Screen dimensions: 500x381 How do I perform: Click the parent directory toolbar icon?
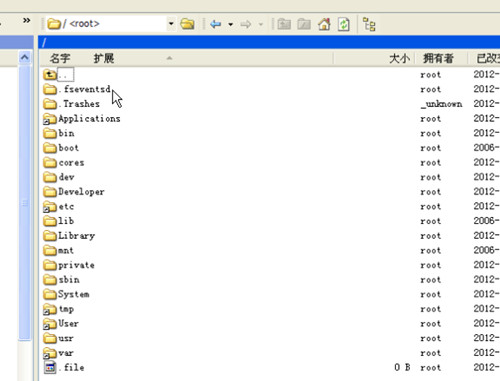coord(284,24)
